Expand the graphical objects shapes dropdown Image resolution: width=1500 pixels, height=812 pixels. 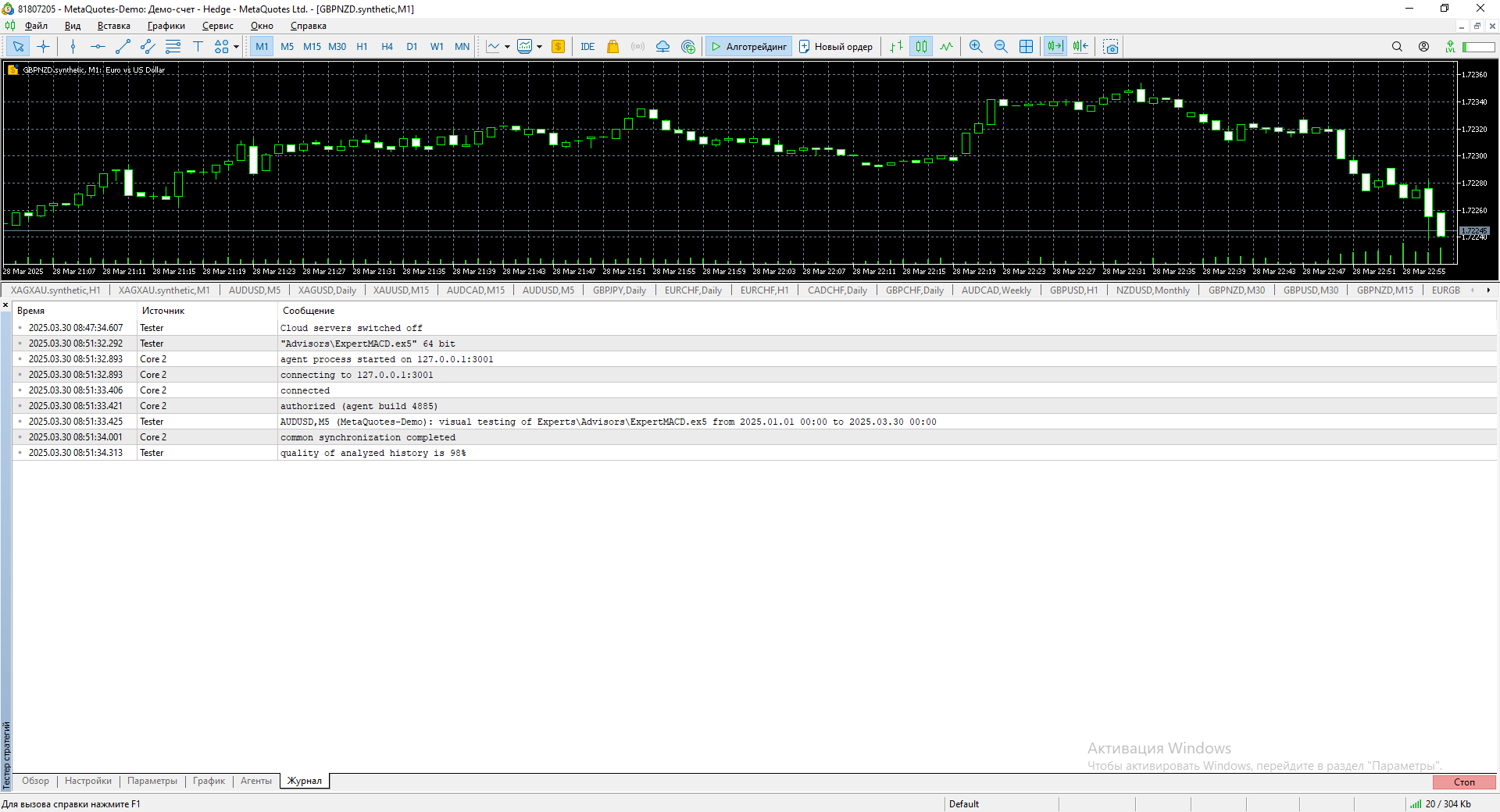[236, 47]
